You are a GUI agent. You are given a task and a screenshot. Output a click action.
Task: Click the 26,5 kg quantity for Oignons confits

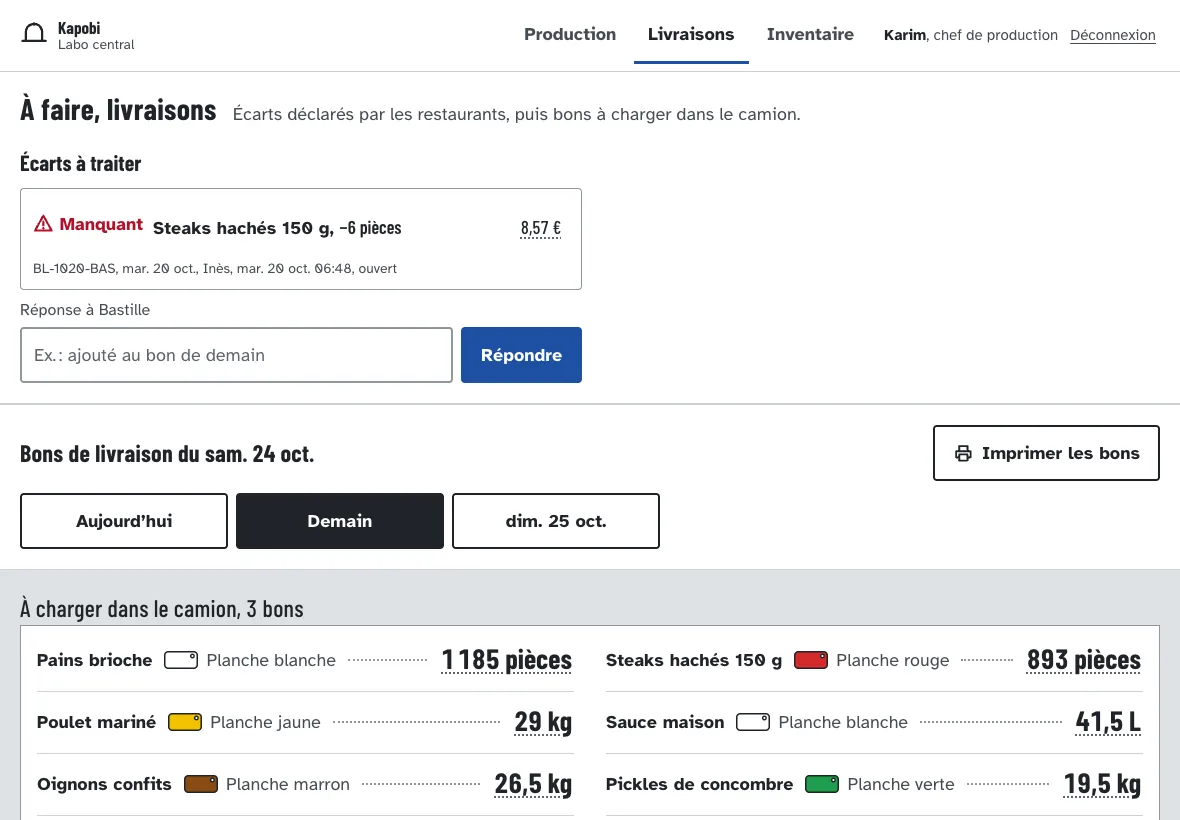[533, 784]
